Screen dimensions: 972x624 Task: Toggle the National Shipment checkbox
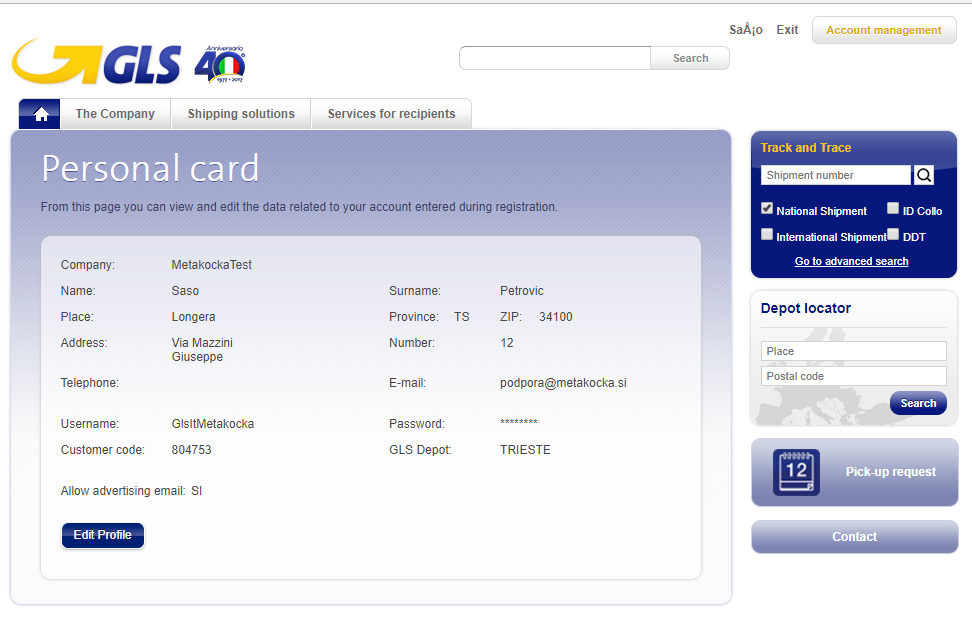pyautogui.click(x=767, y=208)
